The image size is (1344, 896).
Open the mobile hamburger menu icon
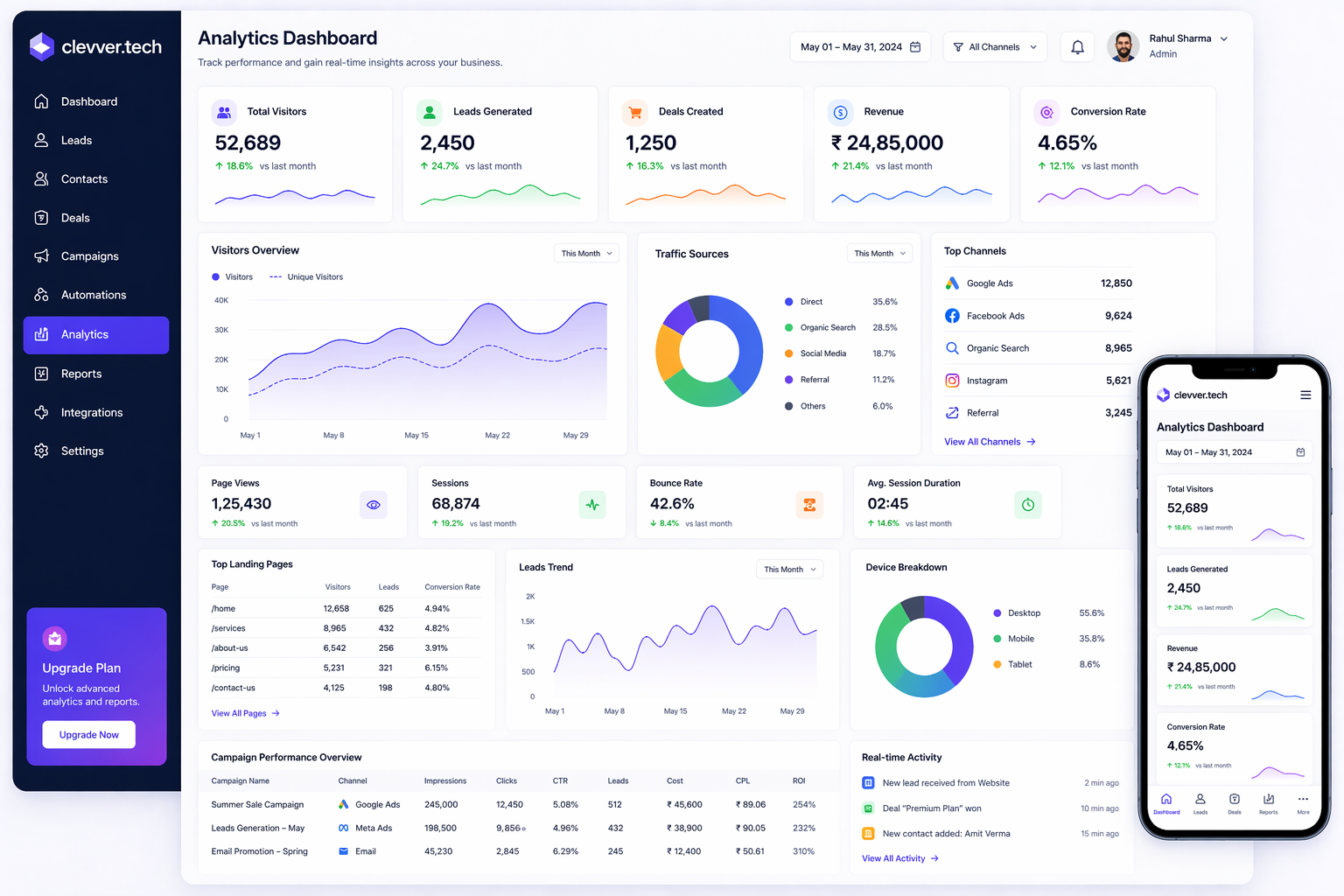click(1305, 395)
